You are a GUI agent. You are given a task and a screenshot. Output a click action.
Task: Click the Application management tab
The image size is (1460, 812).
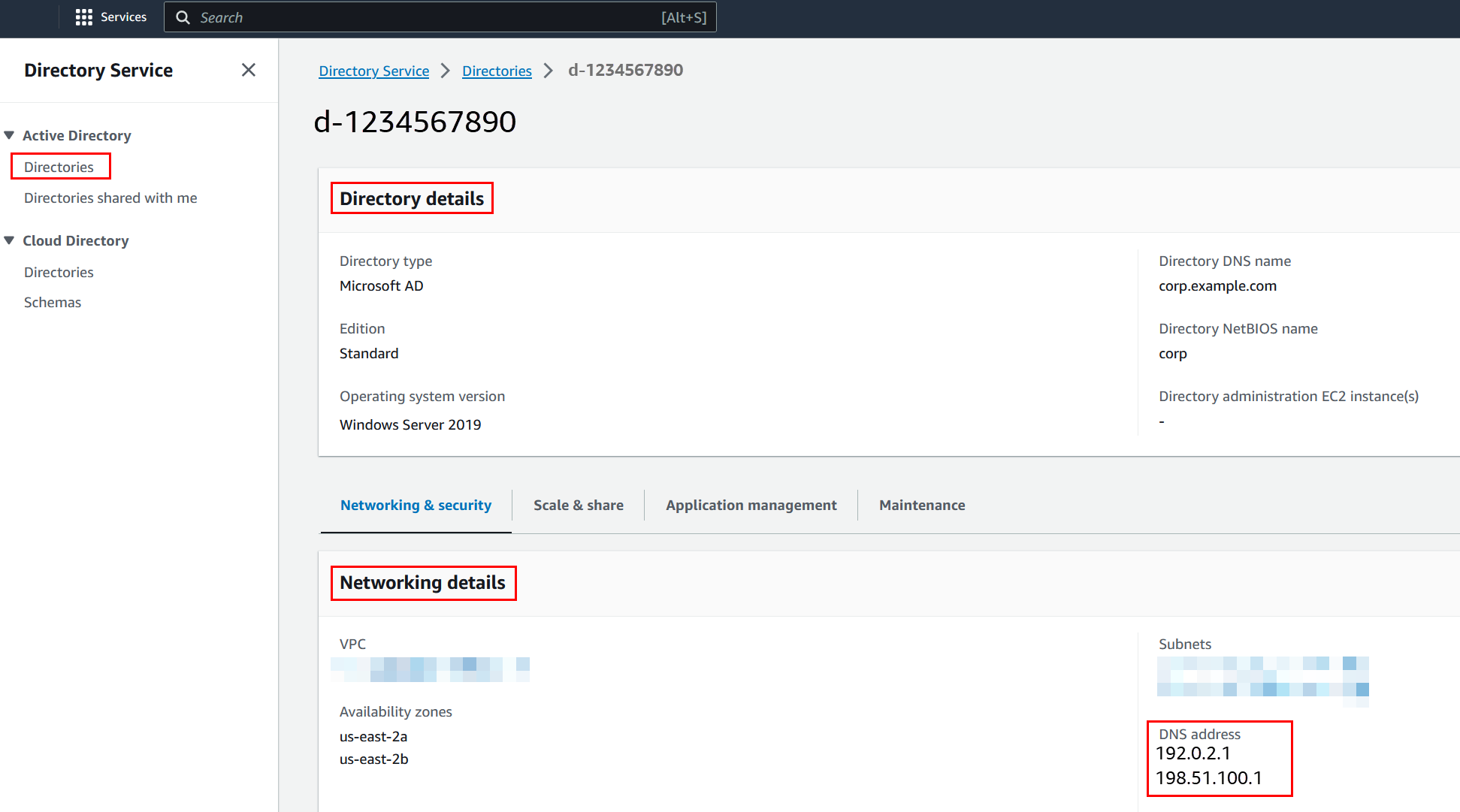751,505
